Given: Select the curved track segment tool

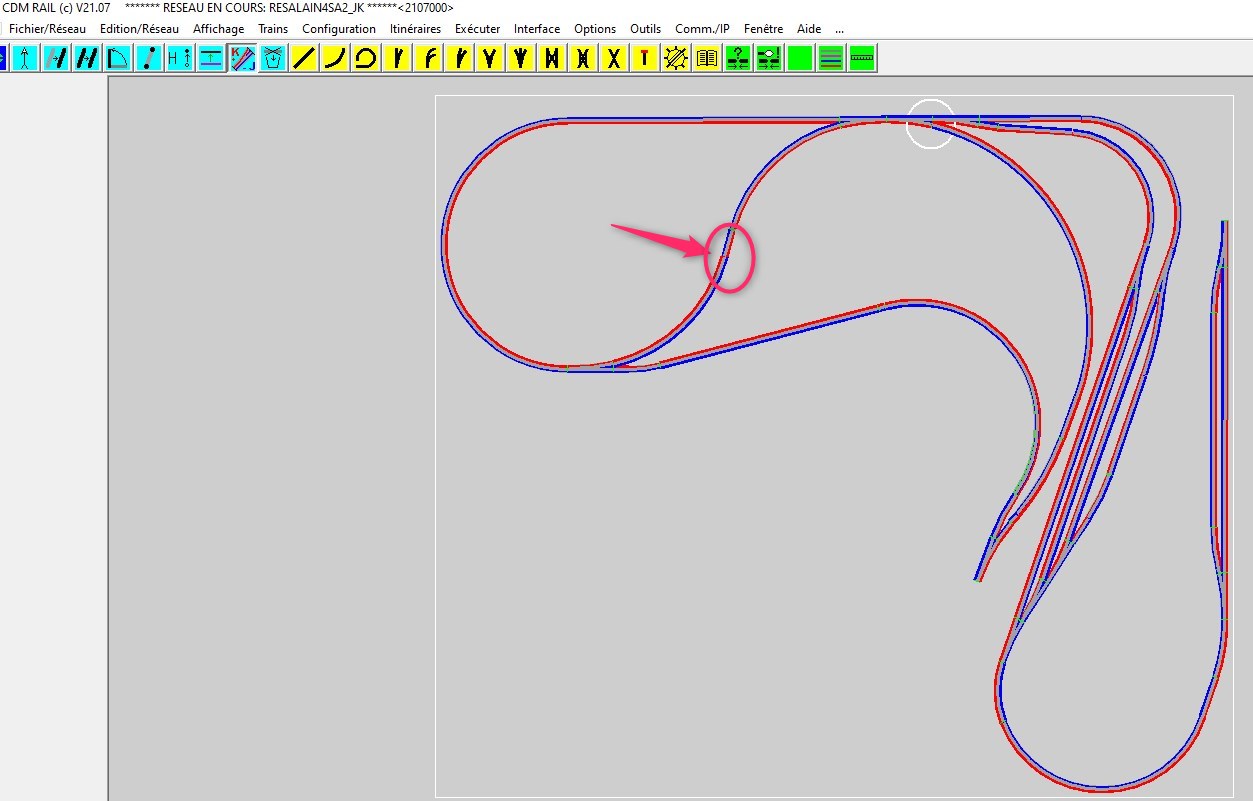Looking at the screenshot, I should click(335, 58).
